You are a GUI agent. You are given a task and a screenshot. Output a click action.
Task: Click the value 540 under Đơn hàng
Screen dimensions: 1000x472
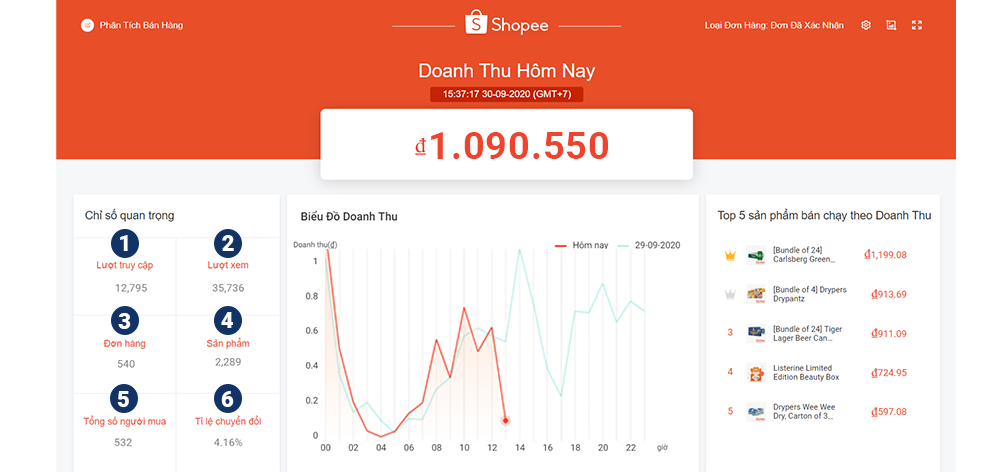pyautogui.click(x=124, y=364)
